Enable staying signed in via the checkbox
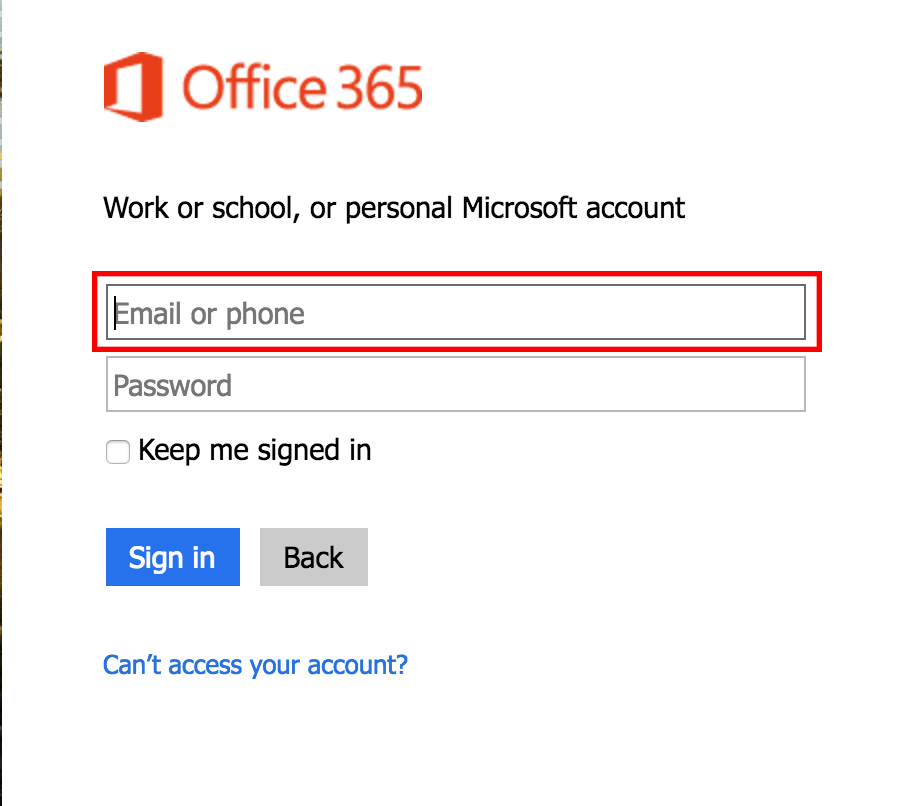Viewport: 910px width, 806px height. tap(118, 453)
